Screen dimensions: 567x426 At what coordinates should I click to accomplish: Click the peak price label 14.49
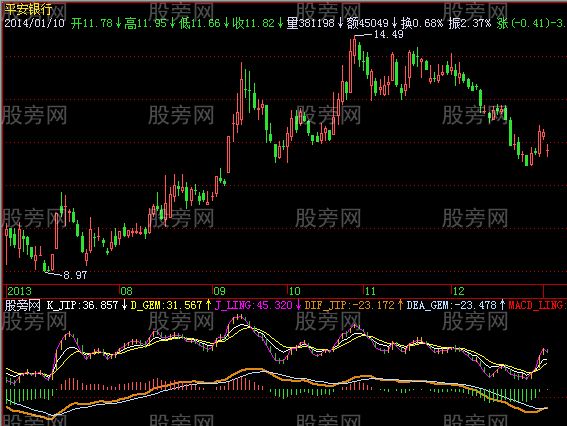[x=389, y=34]
